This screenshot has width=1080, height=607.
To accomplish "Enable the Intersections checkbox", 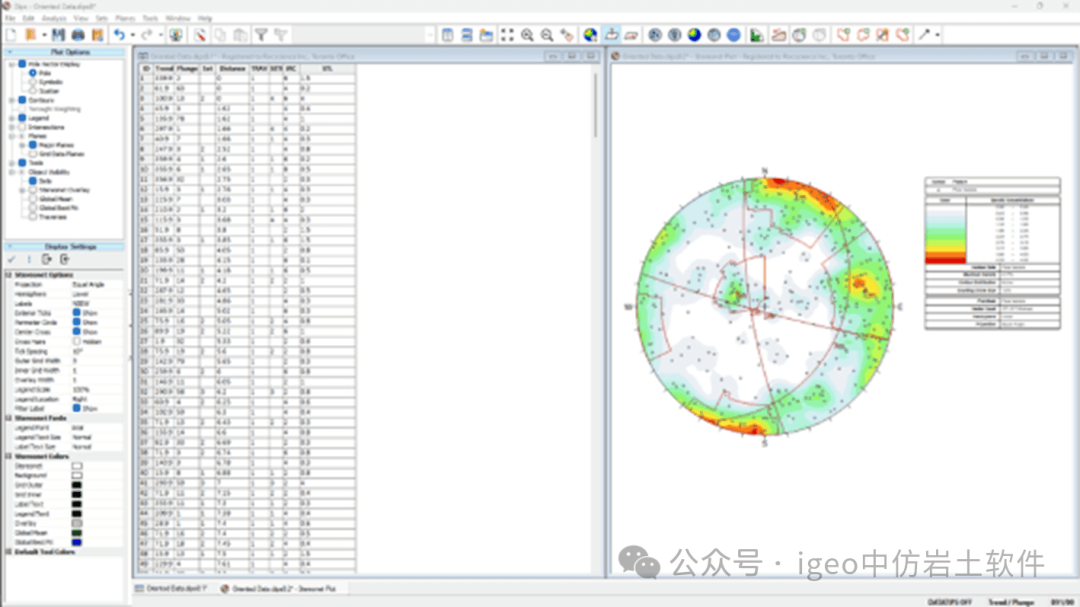I will click(x=22, y=127).
